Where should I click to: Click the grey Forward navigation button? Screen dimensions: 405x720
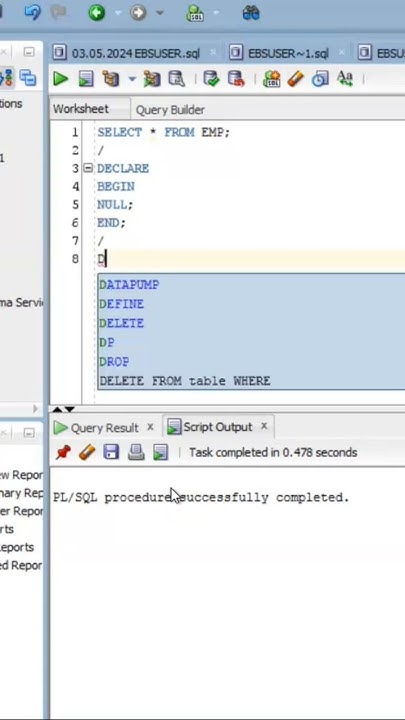pyautogui.click(x=138, y=13)
